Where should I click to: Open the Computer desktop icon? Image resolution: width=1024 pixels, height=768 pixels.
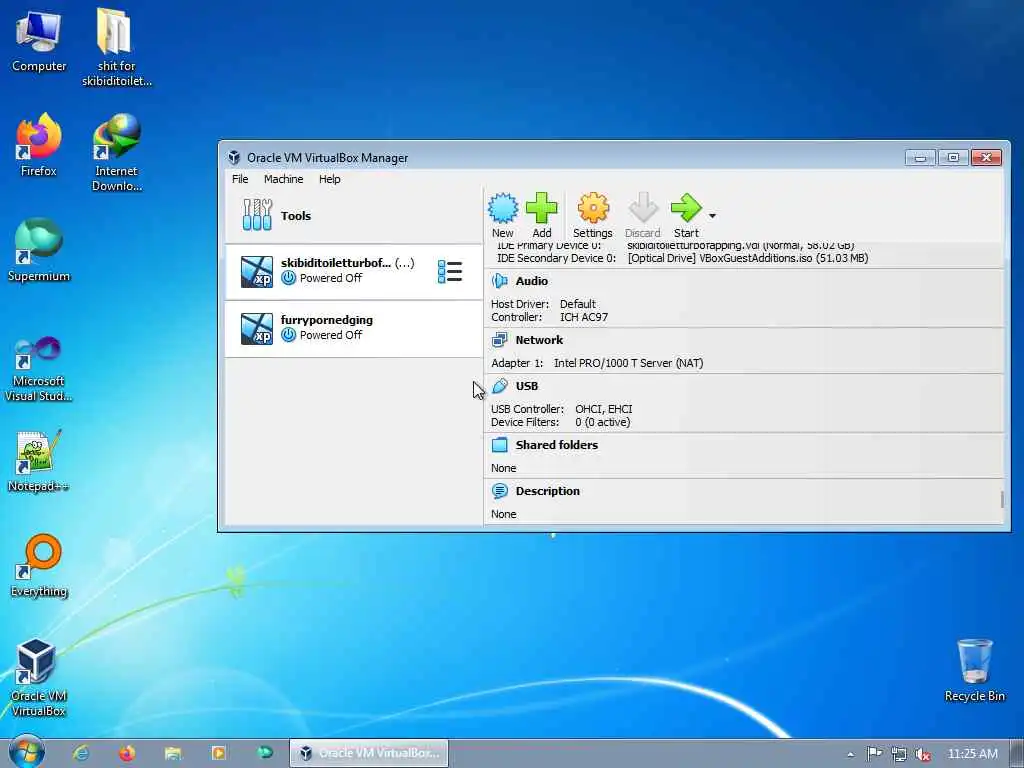[x=39, y=41]
